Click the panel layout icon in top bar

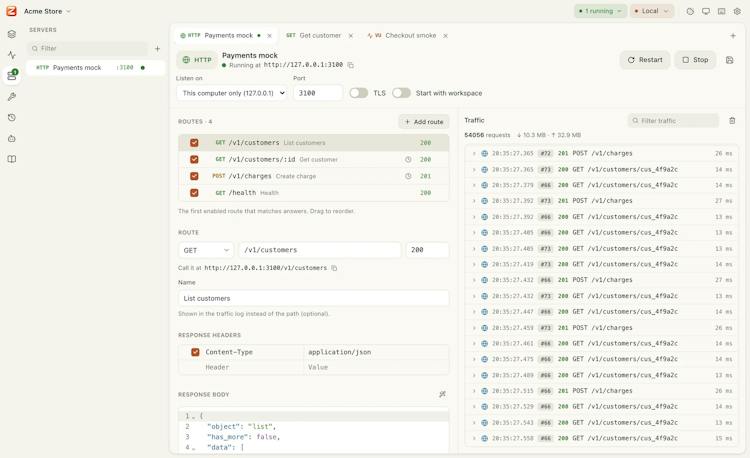click(x=721, y=11)
